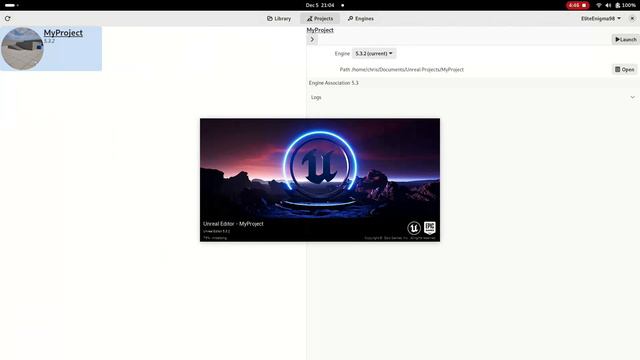Switch to the Library tab

(x=279, y=18)
